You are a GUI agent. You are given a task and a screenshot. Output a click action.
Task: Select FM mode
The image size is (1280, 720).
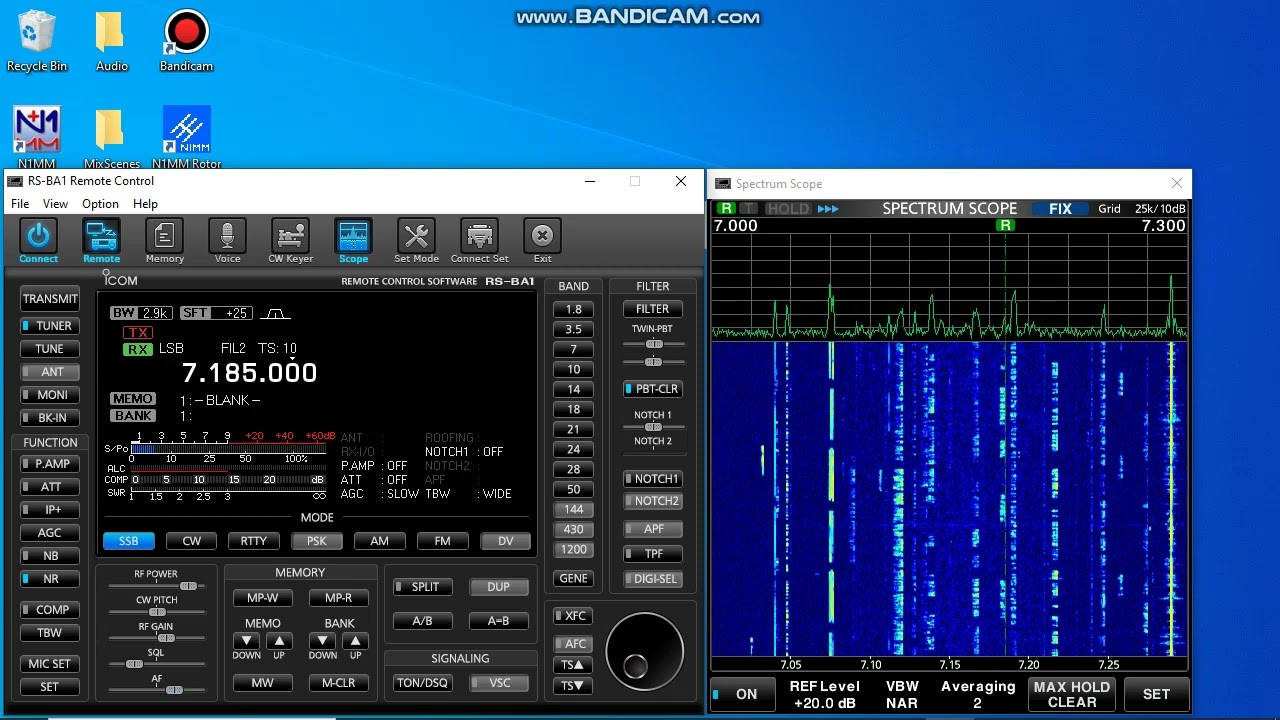(x=442, y=541)
